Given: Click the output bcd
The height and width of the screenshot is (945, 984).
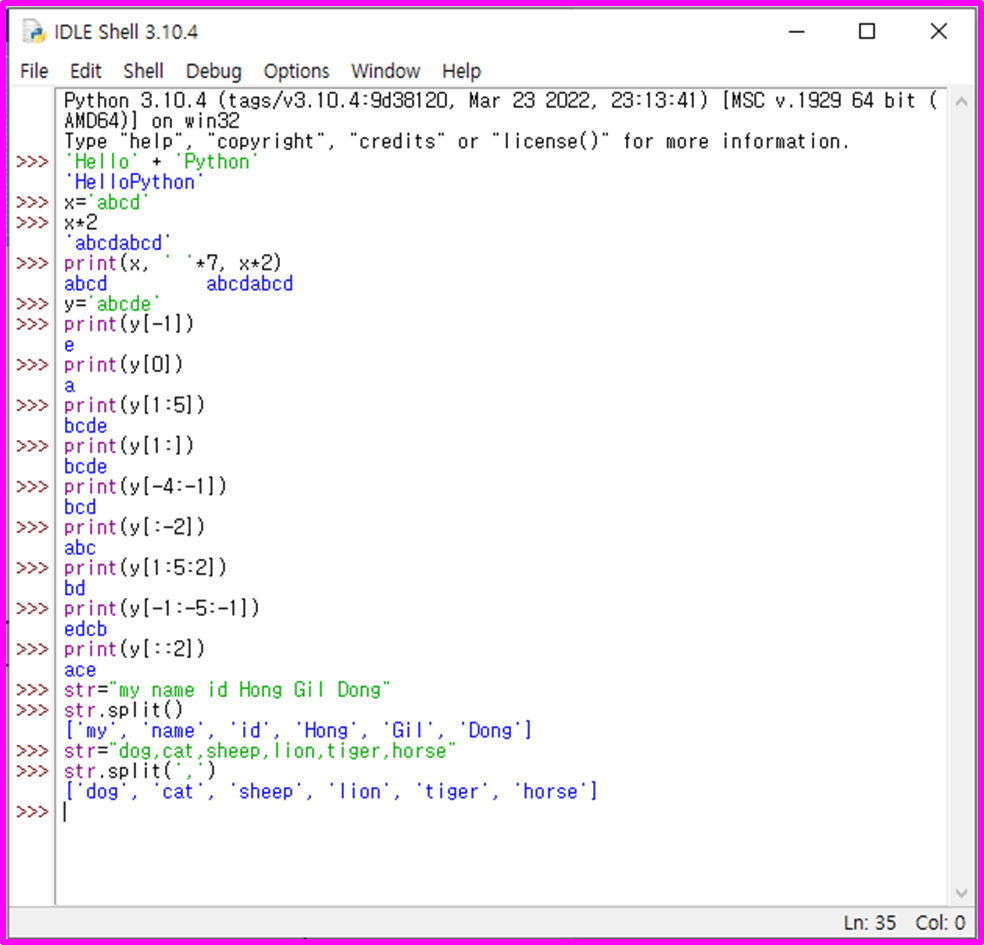Looking at the screenshot, I should coord(80,507).
